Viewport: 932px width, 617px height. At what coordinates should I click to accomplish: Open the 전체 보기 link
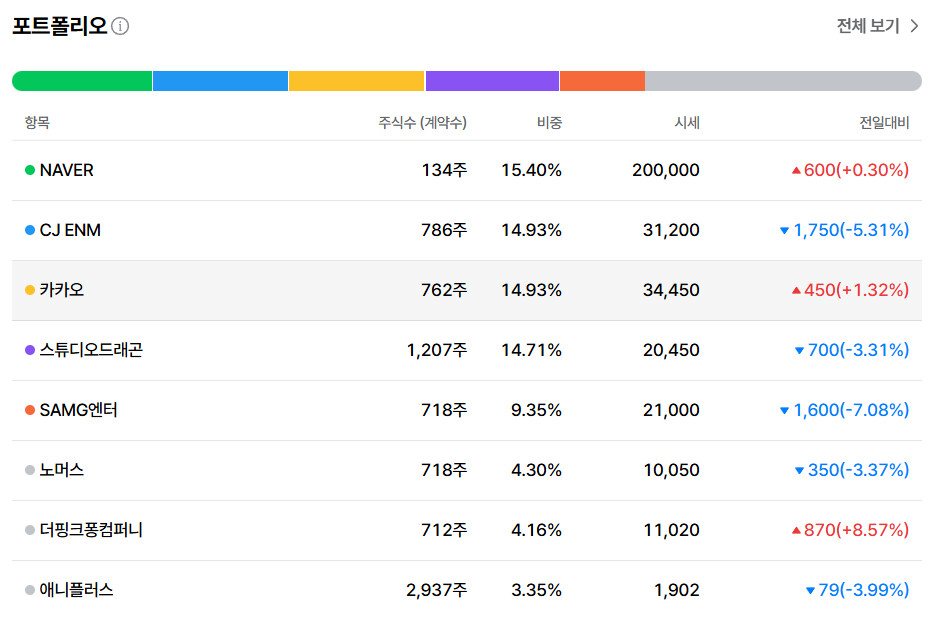tap(877, 26)
